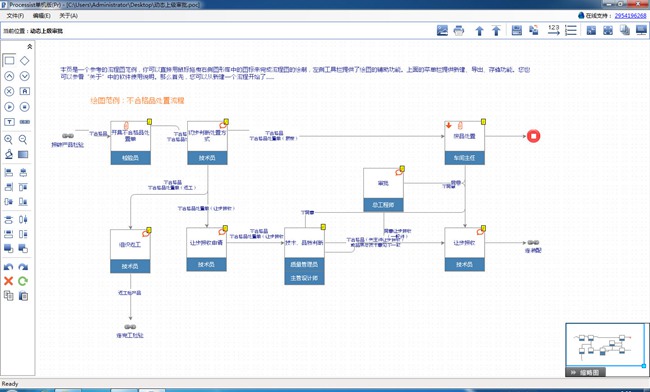
Task: Click the Ready status bar text
Action: click(x=10, y=384)
